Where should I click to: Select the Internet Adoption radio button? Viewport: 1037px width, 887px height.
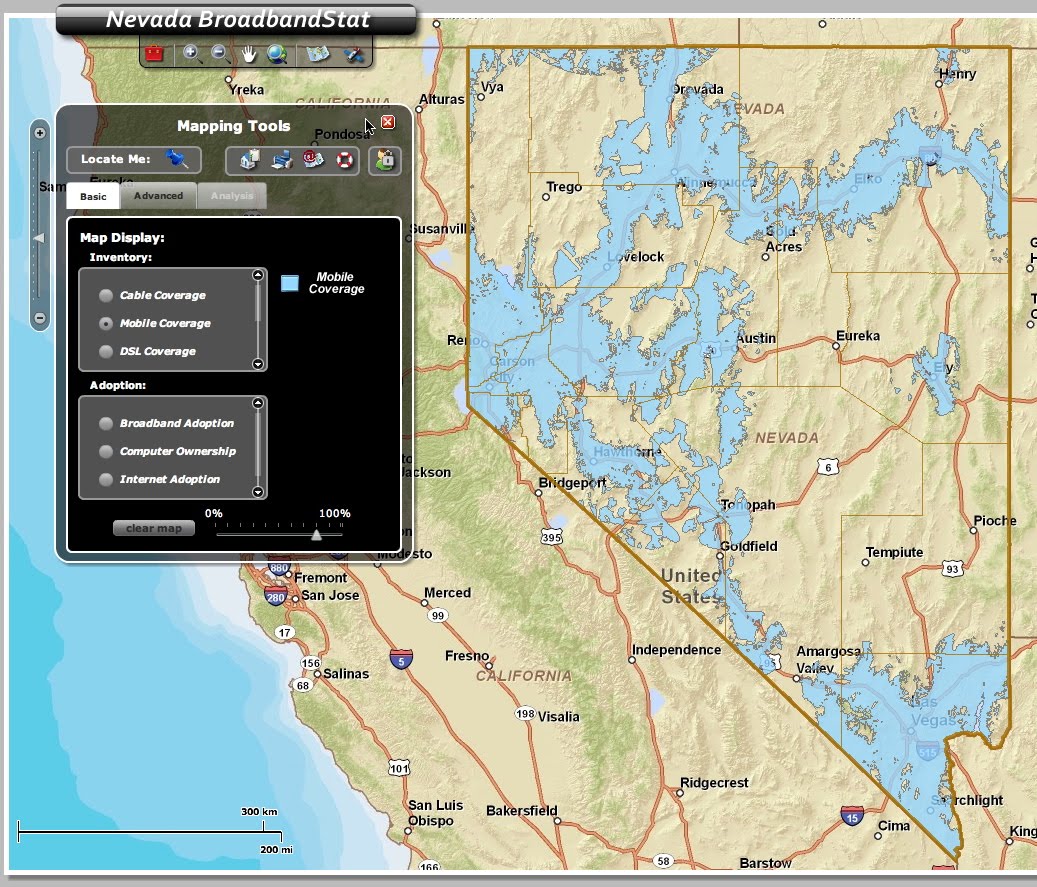click(106, 480)
